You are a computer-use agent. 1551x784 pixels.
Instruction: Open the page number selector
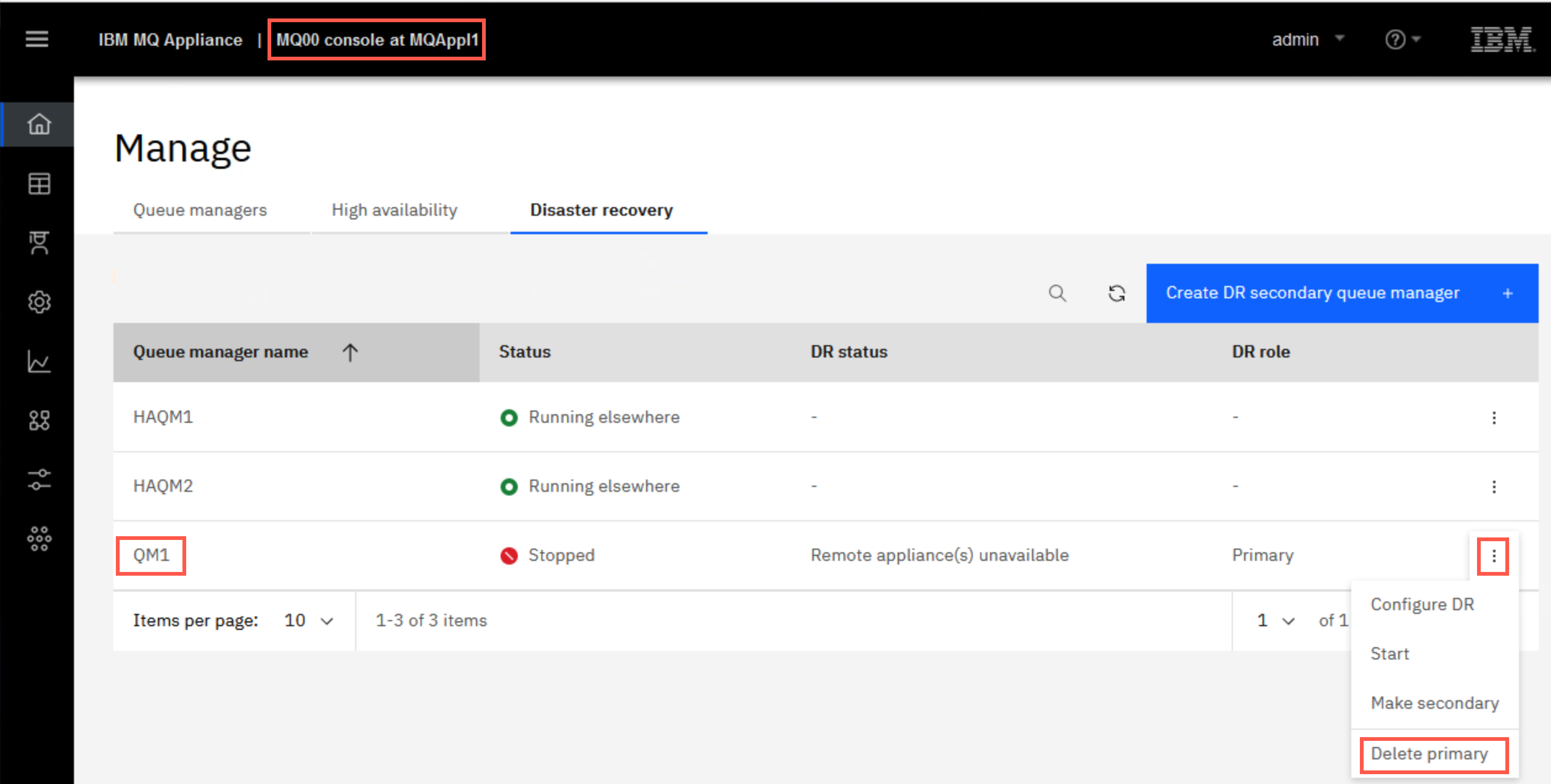pos(1275,621)
